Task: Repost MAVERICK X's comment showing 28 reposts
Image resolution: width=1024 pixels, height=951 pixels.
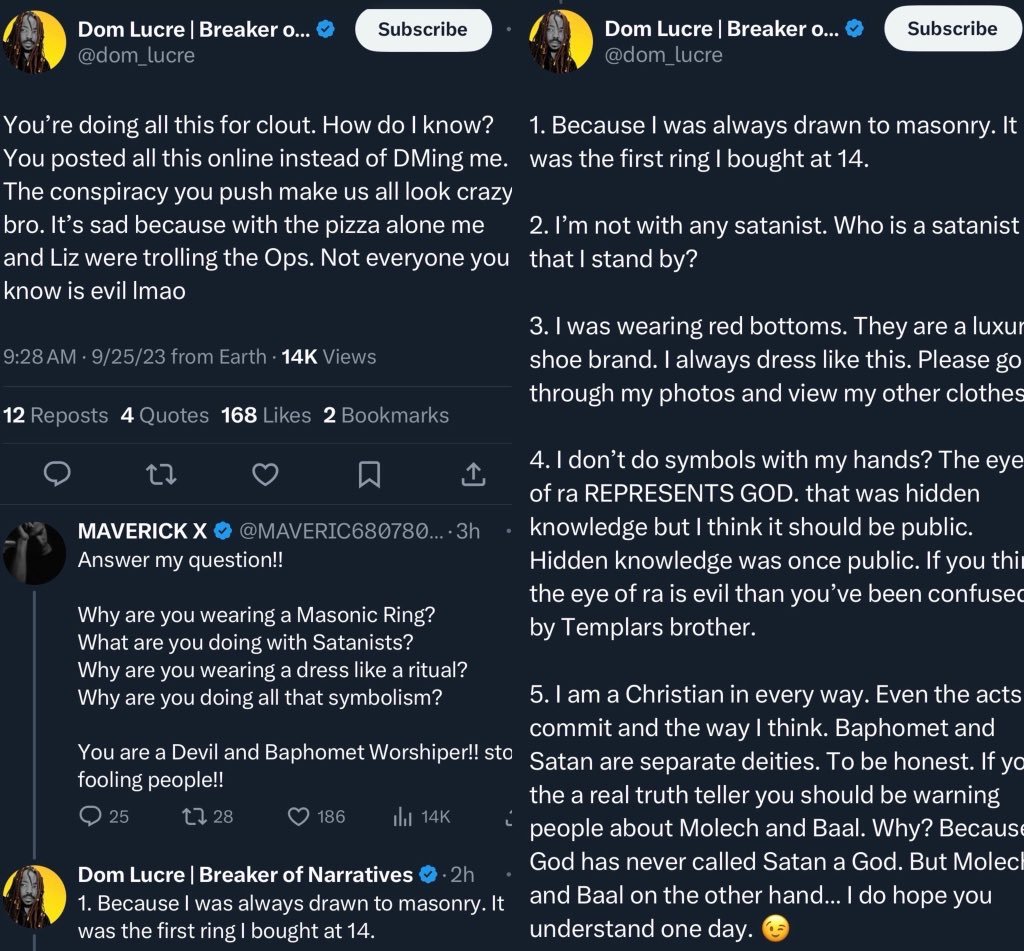Action: pos(194,816)
